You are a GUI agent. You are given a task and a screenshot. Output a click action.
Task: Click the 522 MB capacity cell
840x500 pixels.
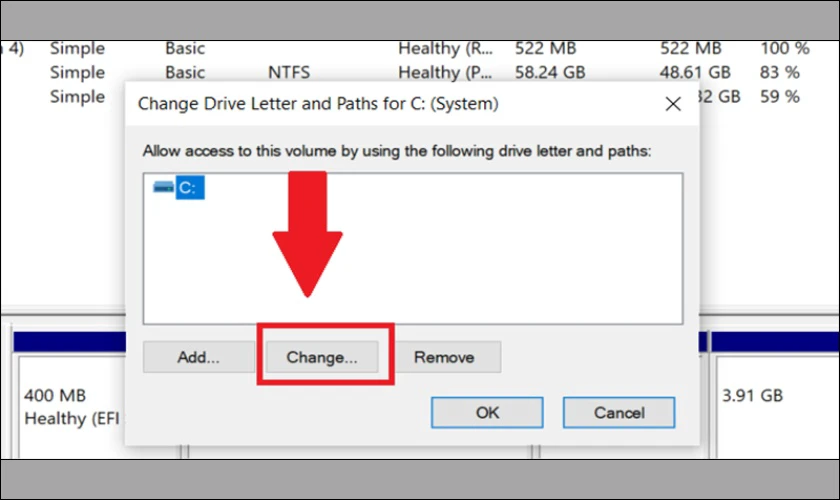[545, 48]
